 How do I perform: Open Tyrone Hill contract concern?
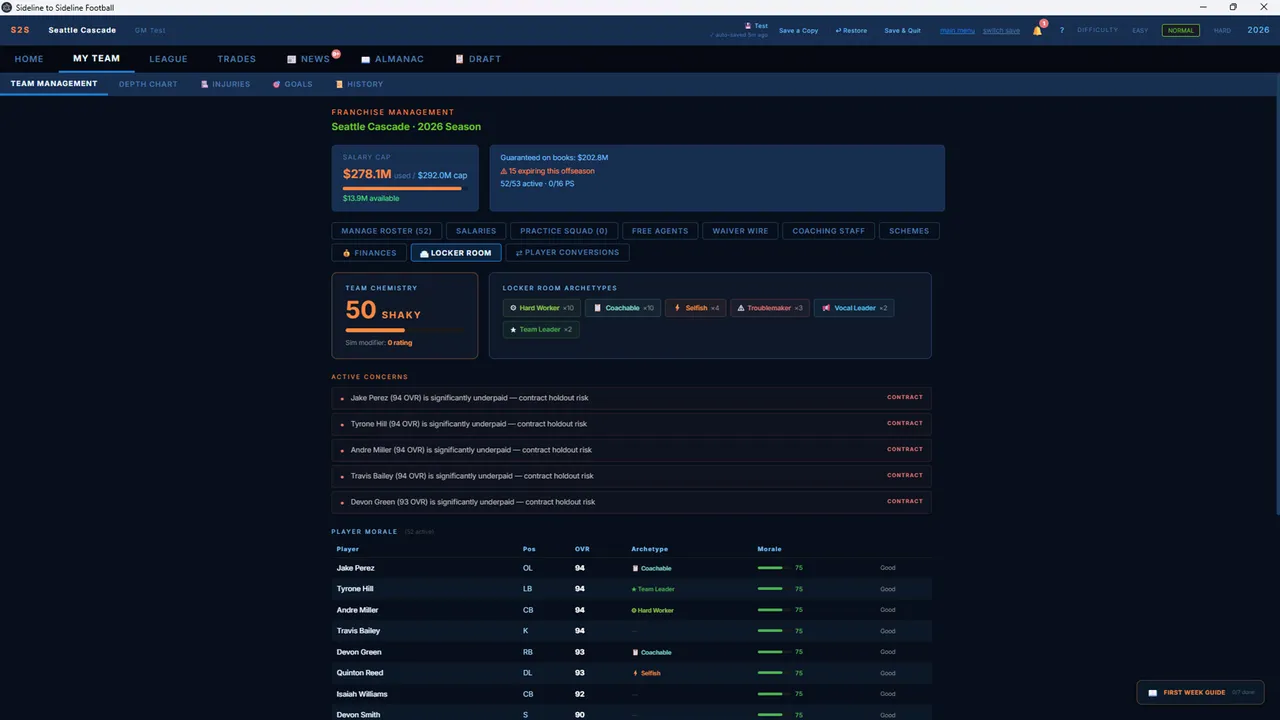(631, 424)
